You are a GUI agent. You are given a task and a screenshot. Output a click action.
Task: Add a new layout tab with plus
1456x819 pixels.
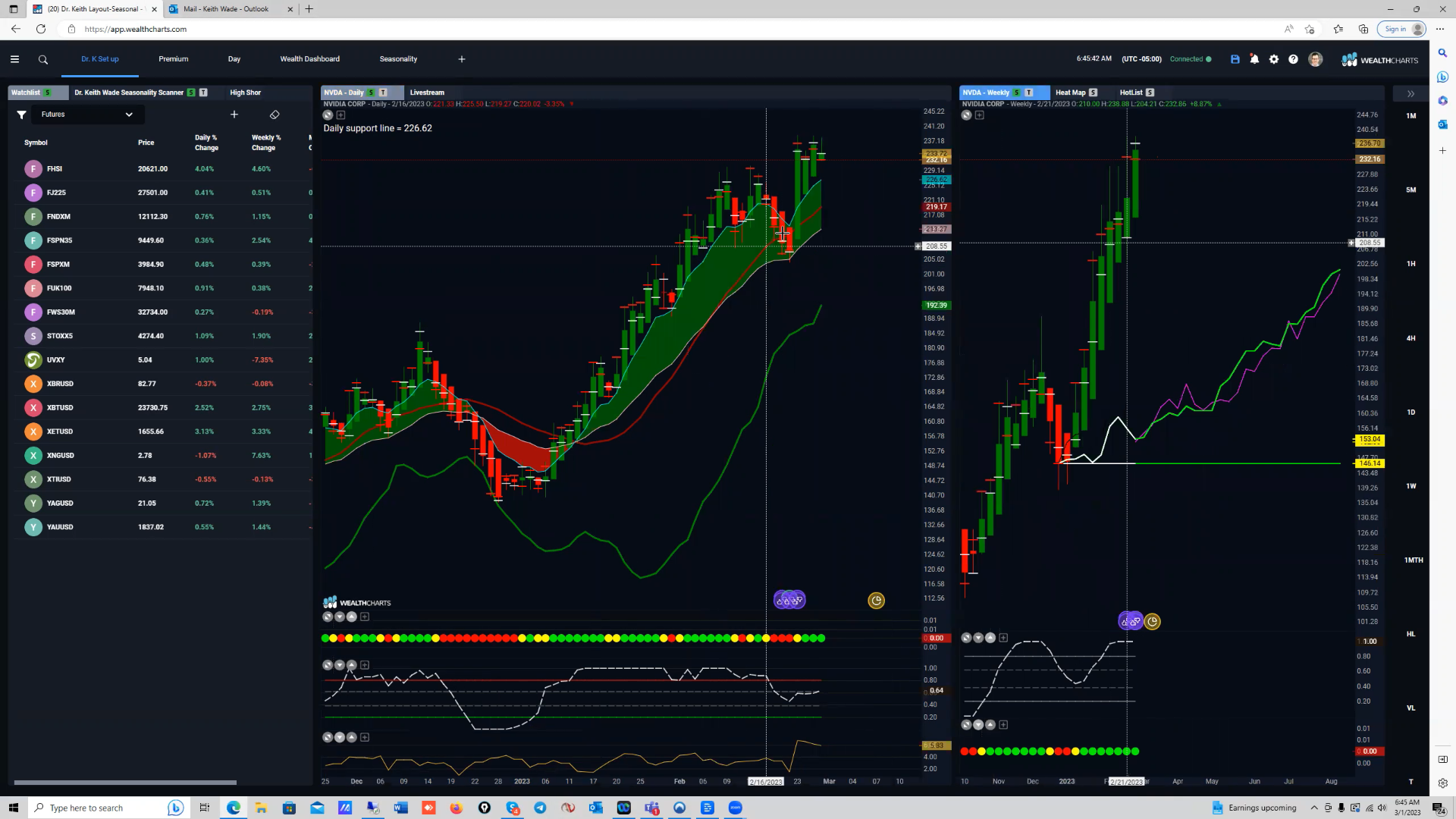[x=462, y=59]
